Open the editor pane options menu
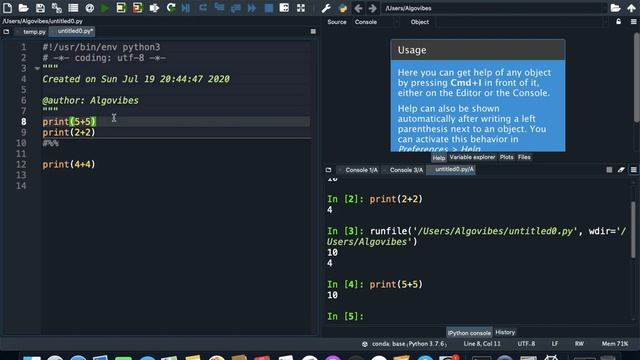The width and height of the screenshot is (640, 360). 313,31
